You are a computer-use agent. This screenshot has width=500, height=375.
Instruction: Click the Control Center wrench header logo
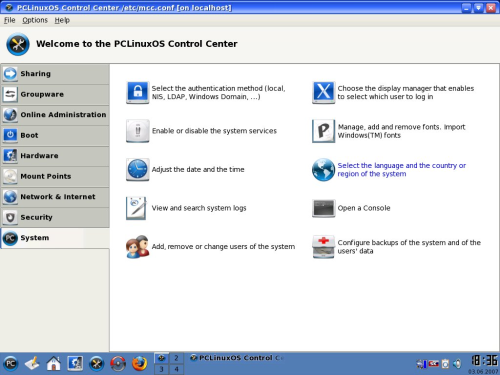click(18, 44)
